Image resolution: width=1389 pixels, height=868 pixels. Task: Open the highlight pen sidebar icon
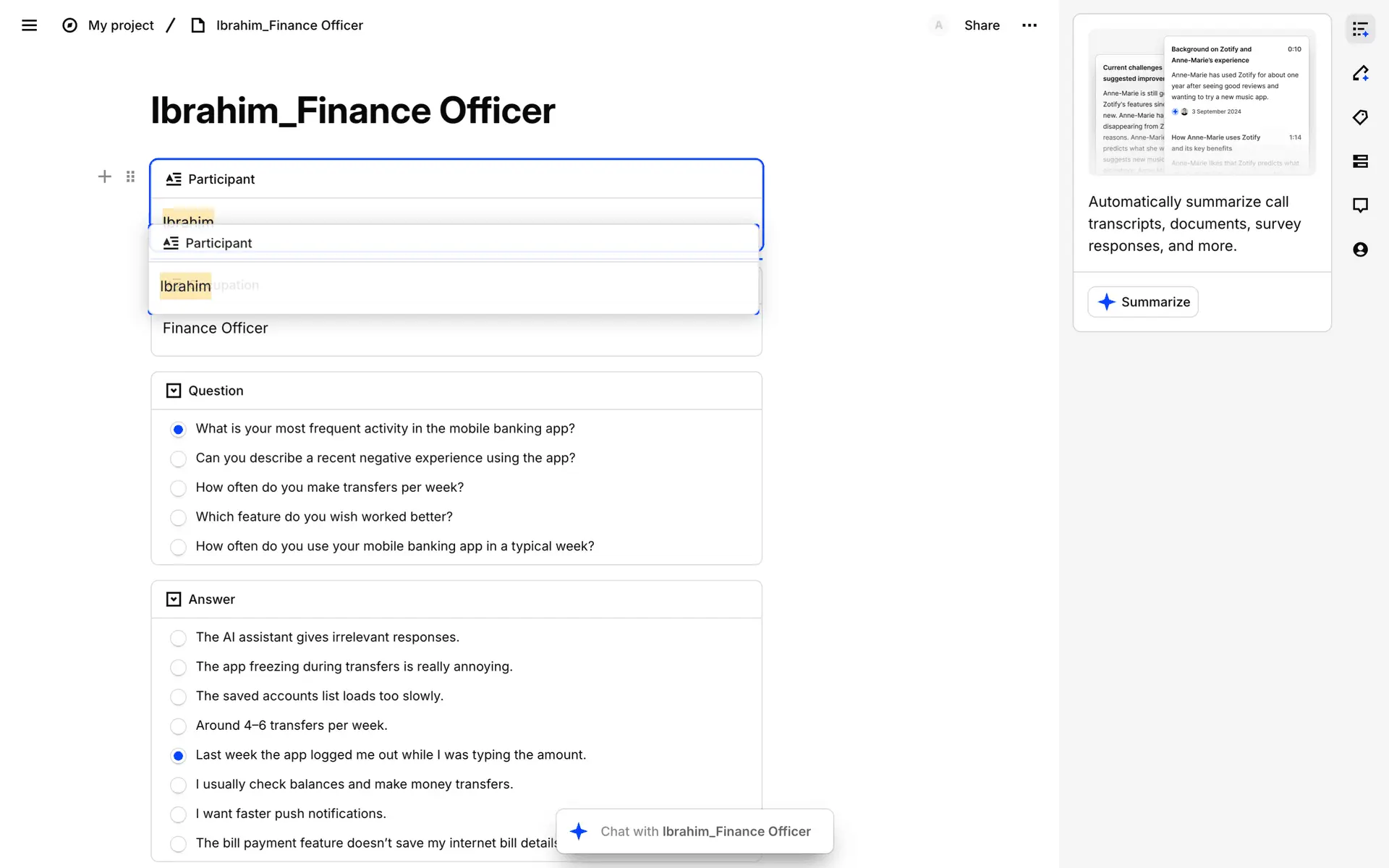click(1360, 73)
